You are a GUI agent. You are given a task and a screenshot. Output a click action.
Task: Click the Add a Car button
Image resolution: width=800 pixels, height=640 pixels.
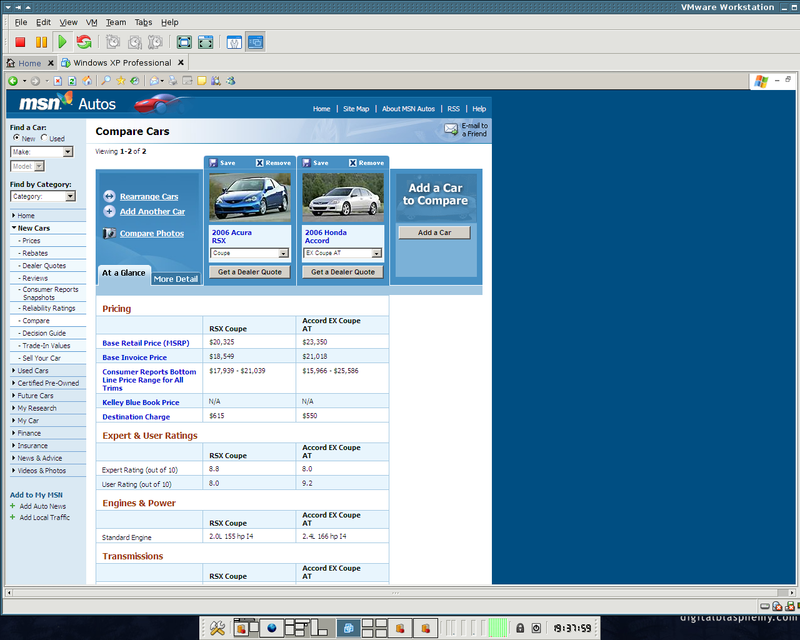coord(434,233)
